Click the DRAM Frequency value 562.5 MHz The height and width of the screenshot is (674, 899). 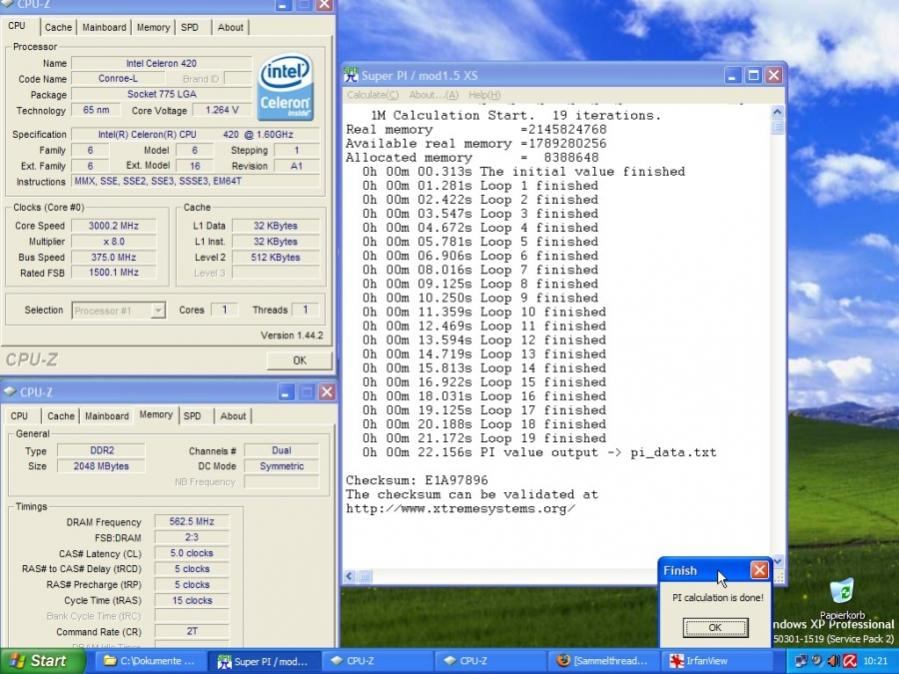point(191,522)
